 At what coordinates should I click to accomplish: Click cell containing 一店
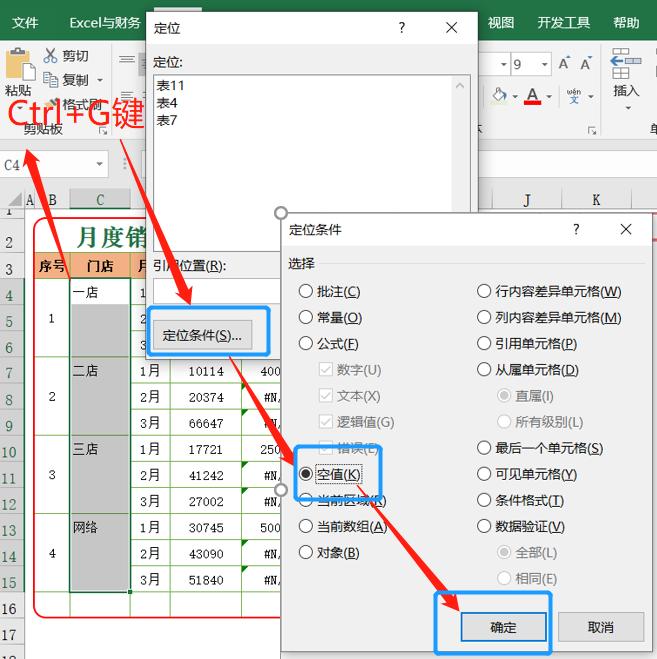click(x=100, y=292)
